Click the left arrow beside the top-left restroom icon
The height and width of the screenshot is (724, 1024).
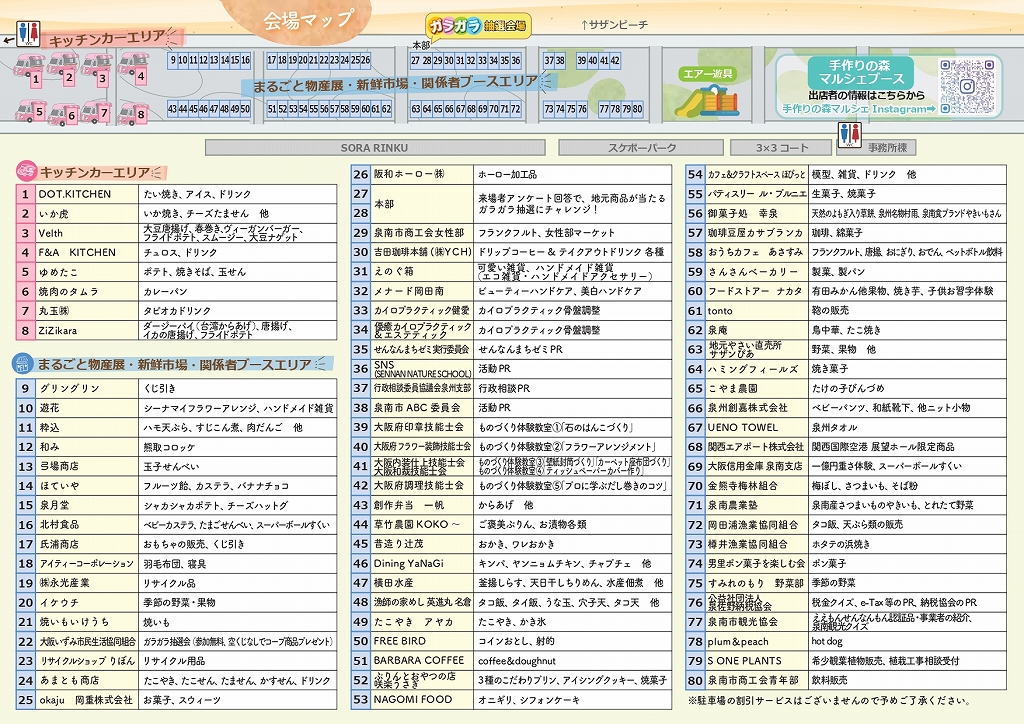[x=8, y=40]
